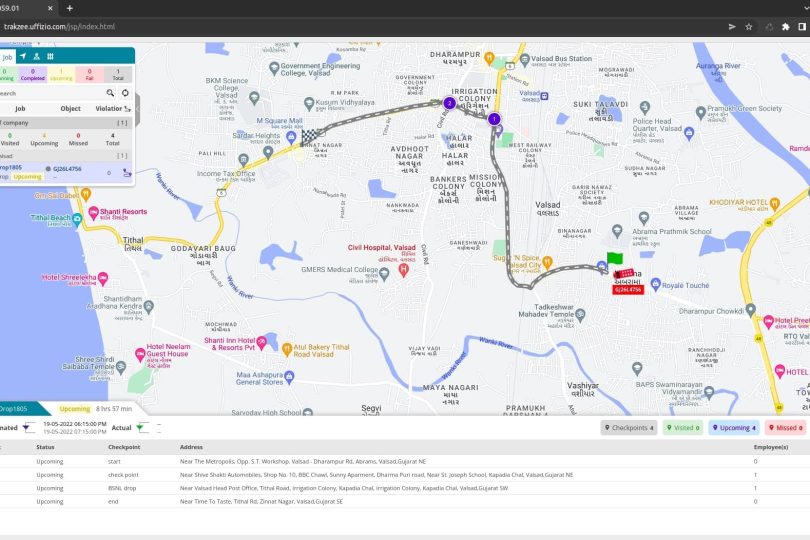Click the search magnifier icon
This screenshot has width=810, height=540.
point(111,93)
